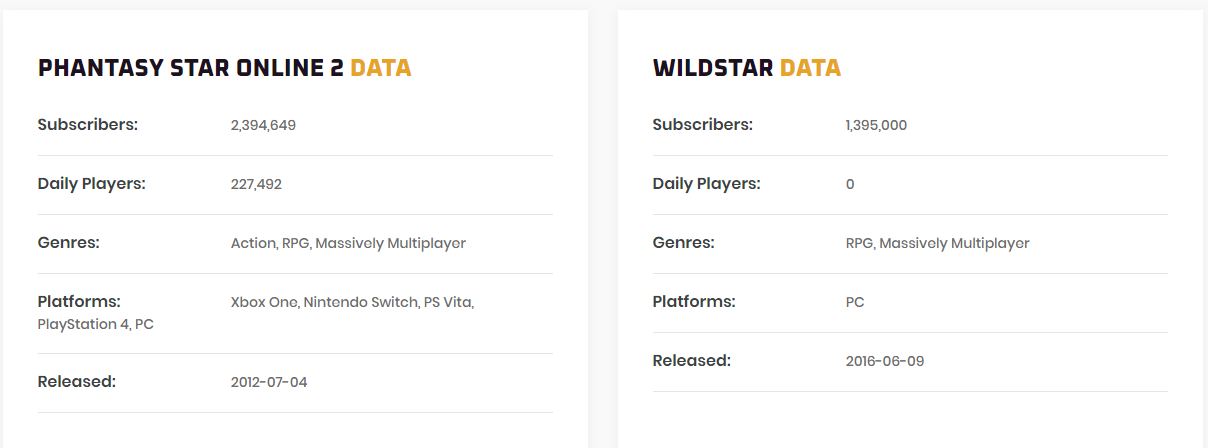Click WildStar subscribers value 1,395,000
The width and height of the screenshot is (1208, 448).
click(876, 126)
